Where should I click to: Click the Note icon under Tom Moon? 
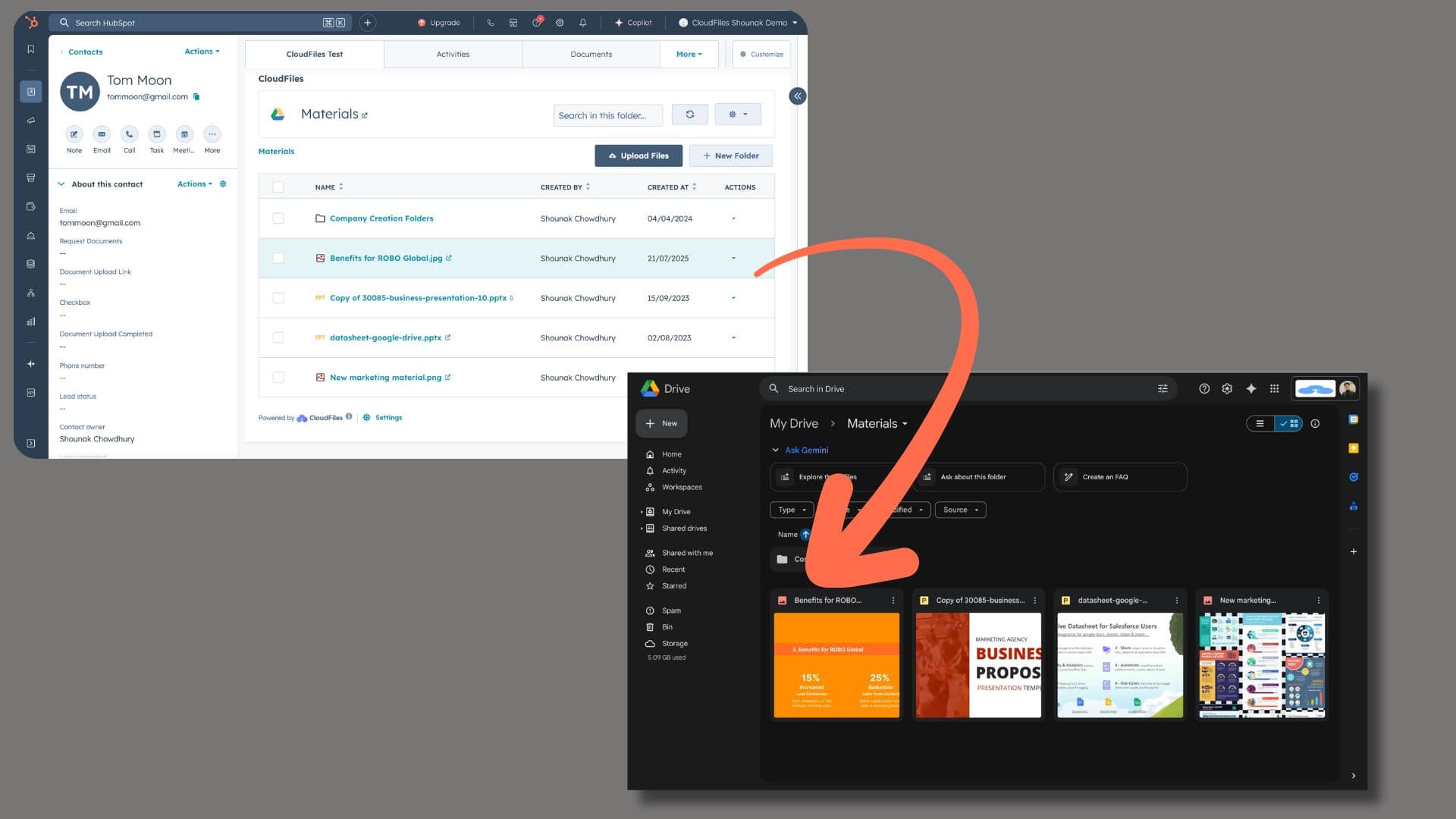(x=74, y=134)
